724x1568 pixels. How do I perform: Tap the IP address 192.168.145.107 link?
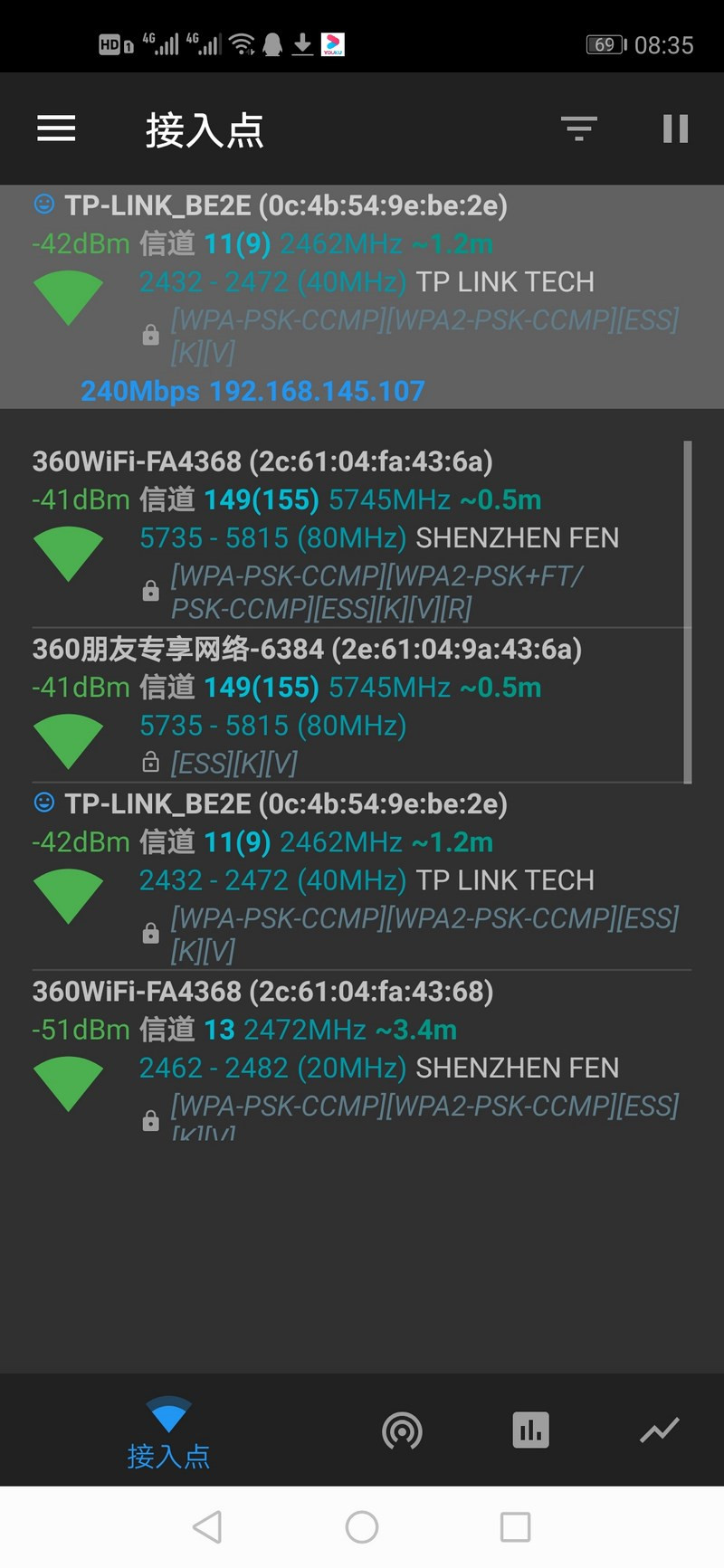coord(317,391)
